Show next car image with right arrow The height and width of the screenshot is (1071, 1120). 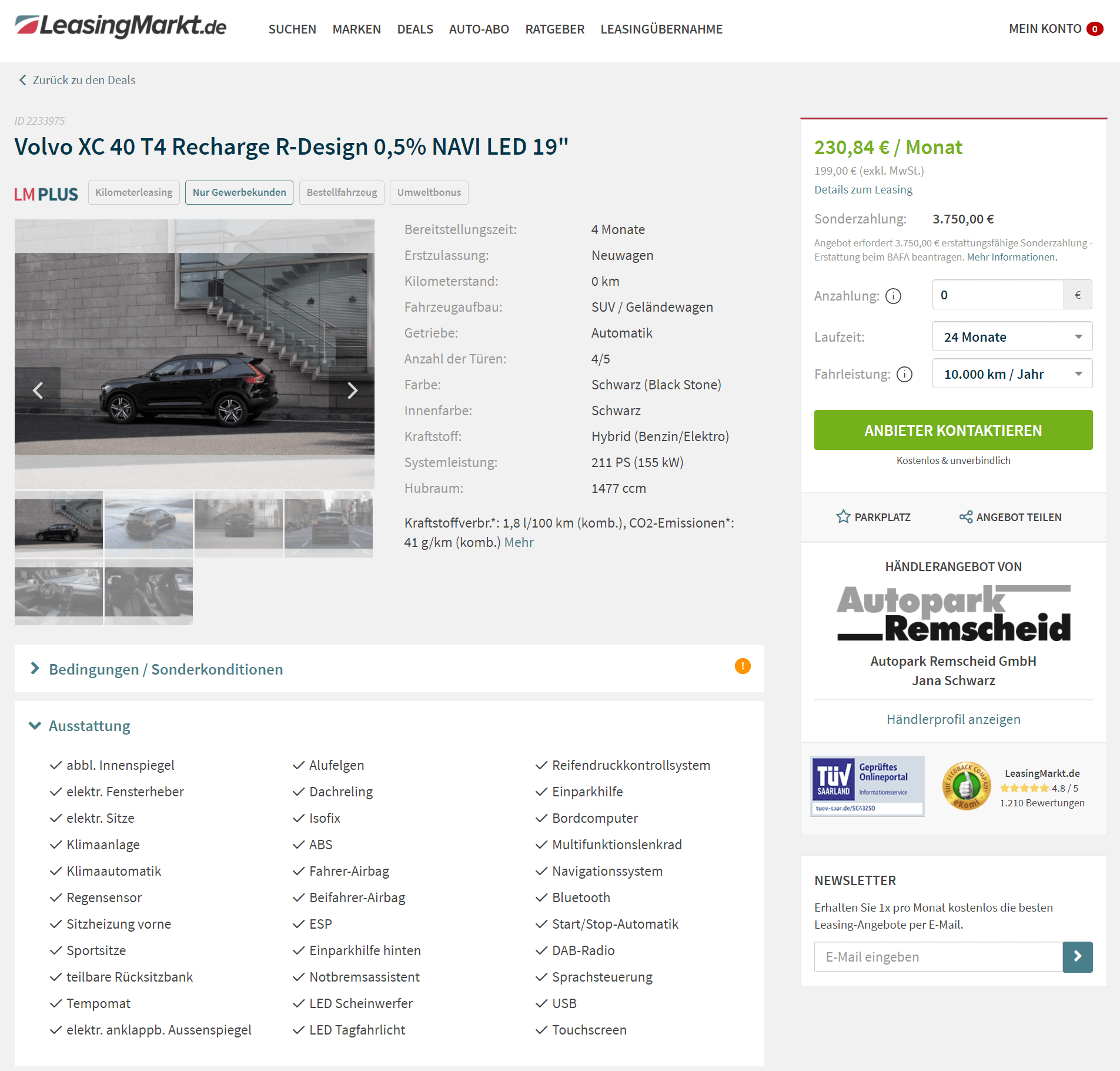[x=352, y=390]
